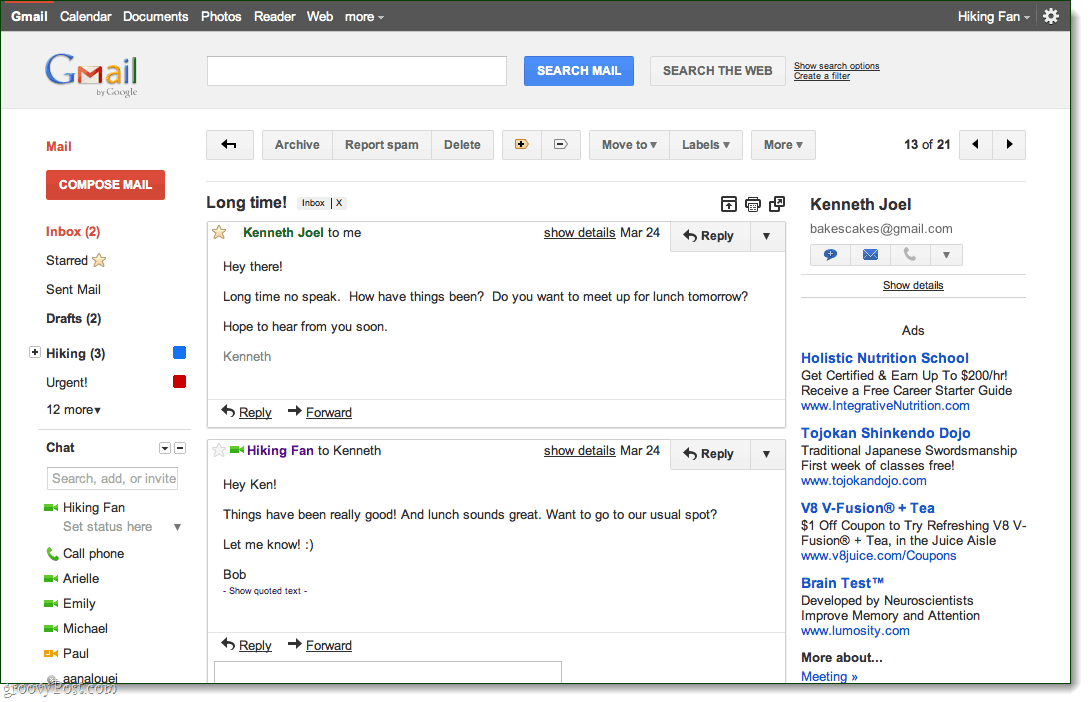
Task: Open Inbox (2) folder
Action: point(73,231)
